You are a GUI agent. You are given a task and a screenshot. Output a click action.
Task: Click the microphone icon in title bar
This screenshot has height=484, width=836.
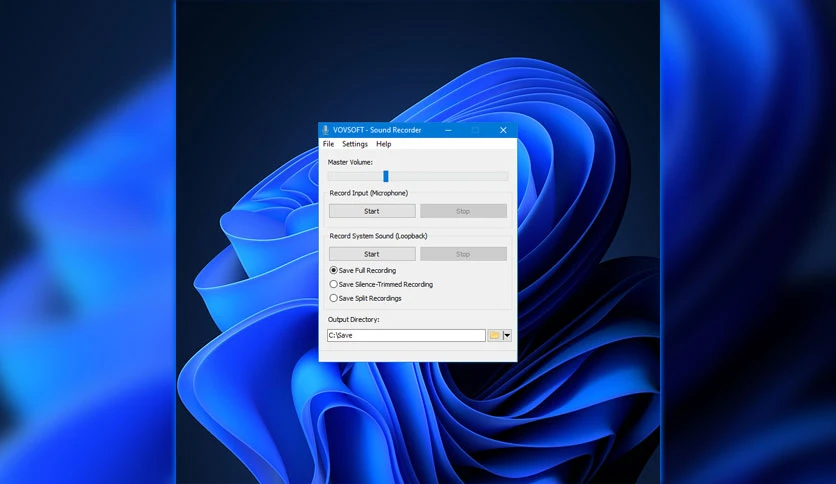click(325, 130)
